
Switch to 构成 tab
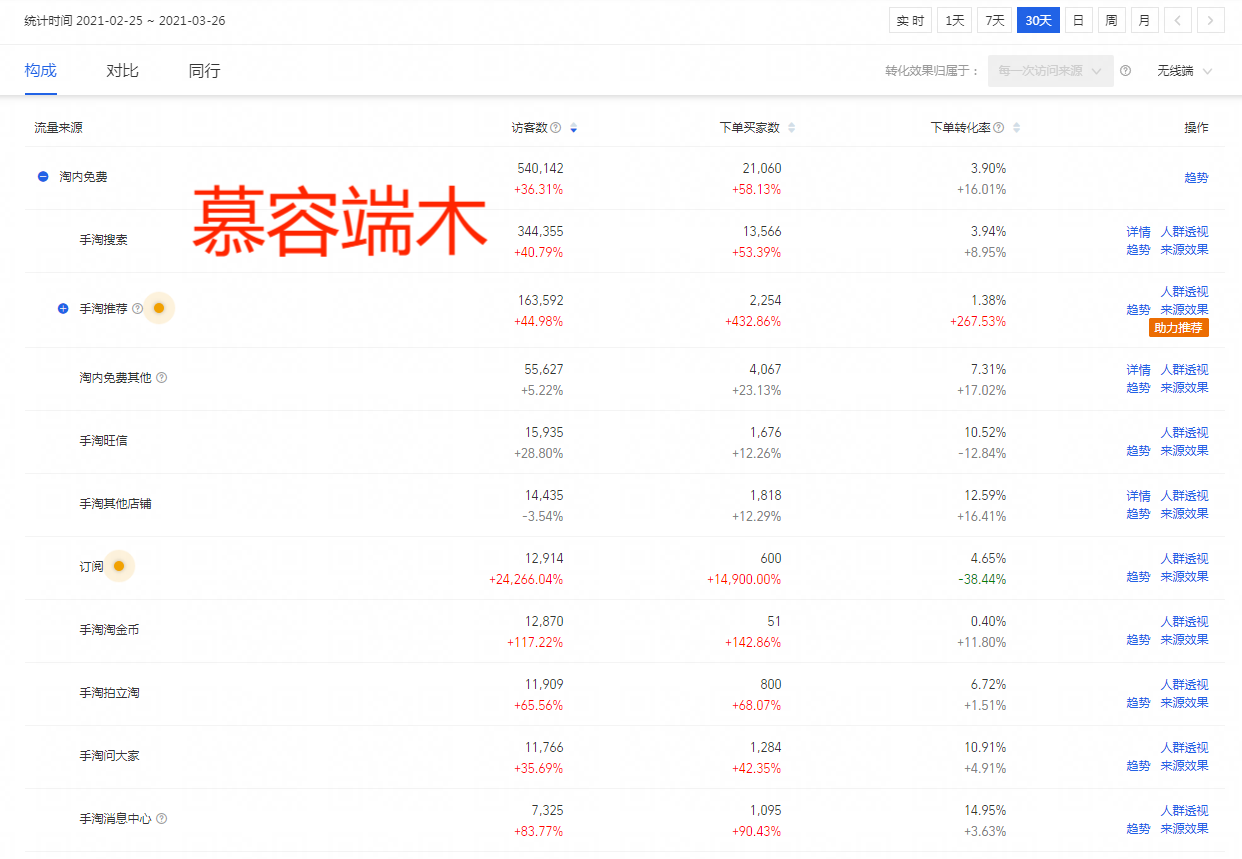tap(41, 71)
